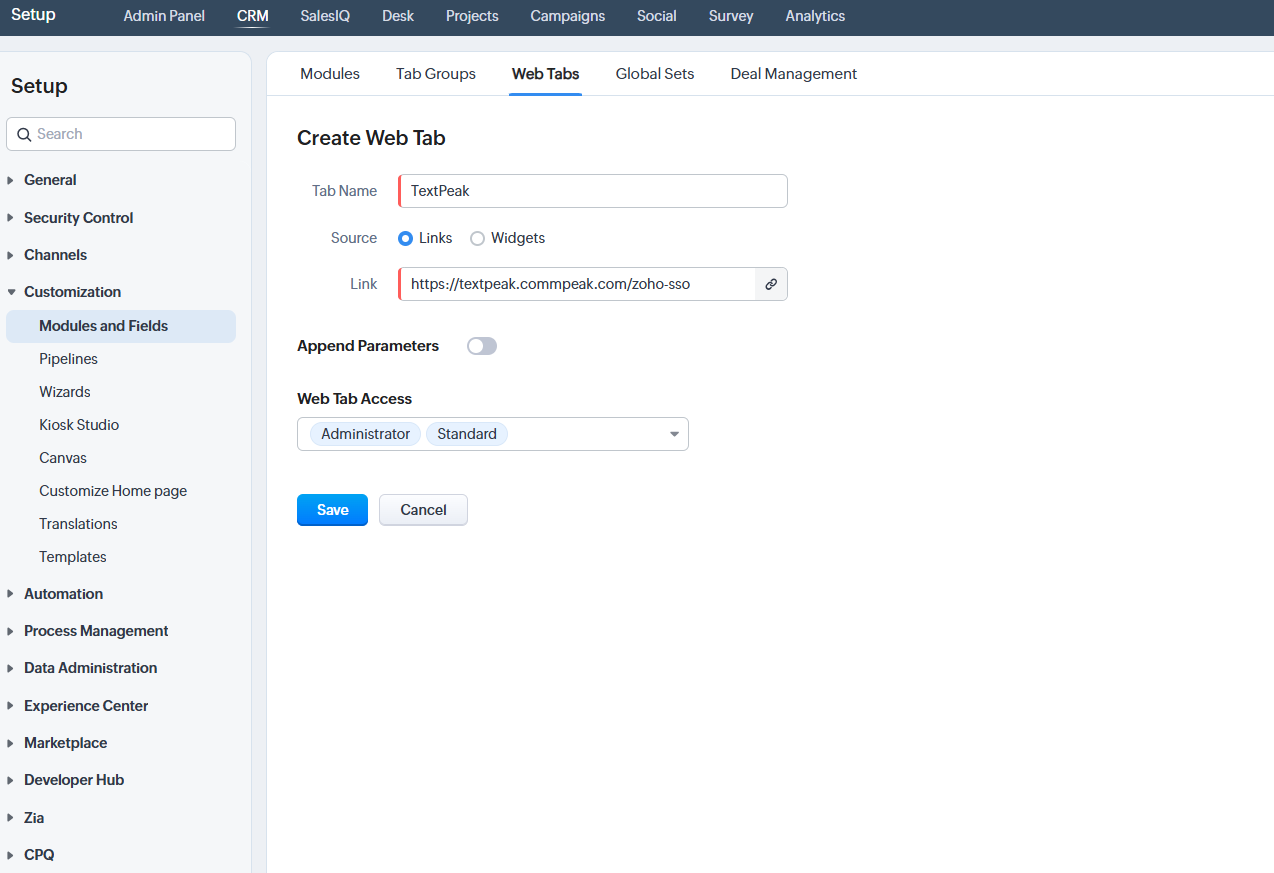This screenshot has width=1274, height=873.
Task: Expand the Automation section
Action: pos(63,594)
